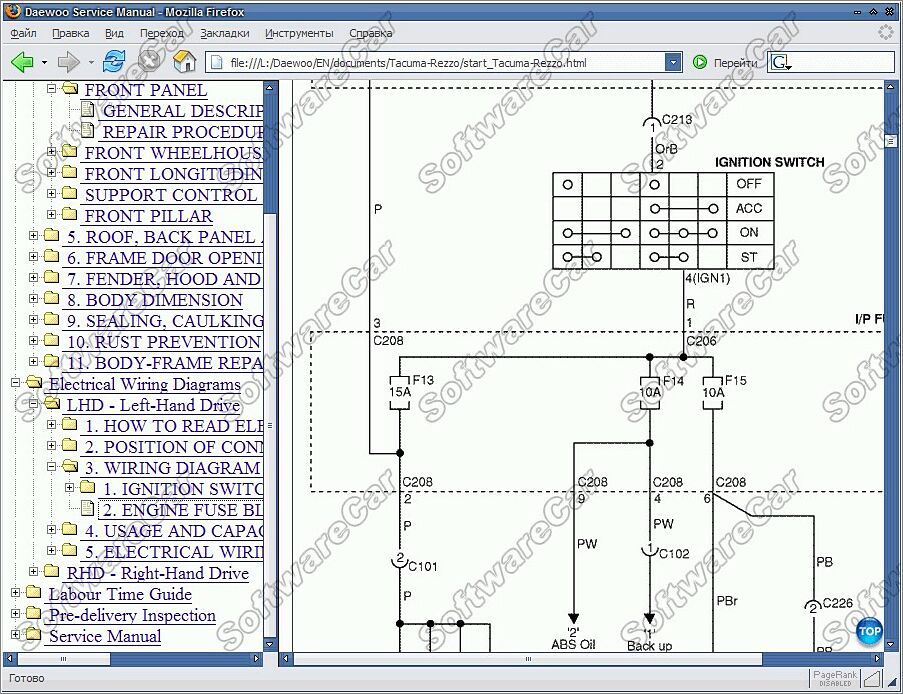Open the address bar history dropdown
Image resolution: width=903 pixels, height=694 pixels.
tap(673, 63)
